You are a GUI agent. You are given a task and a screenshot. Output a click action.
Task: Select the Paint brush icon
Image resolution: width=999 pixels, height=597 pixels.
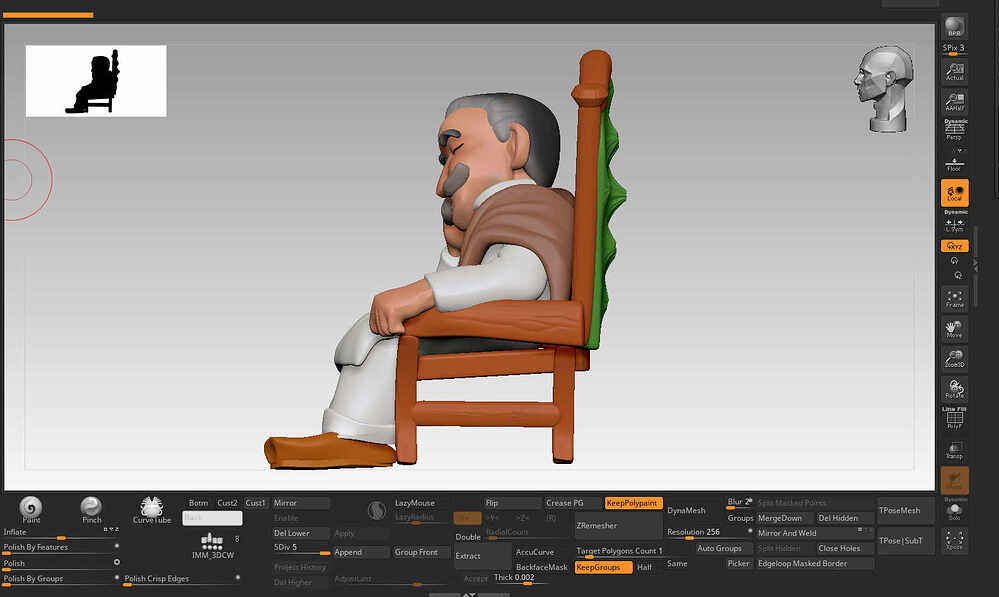coord(31,510)
